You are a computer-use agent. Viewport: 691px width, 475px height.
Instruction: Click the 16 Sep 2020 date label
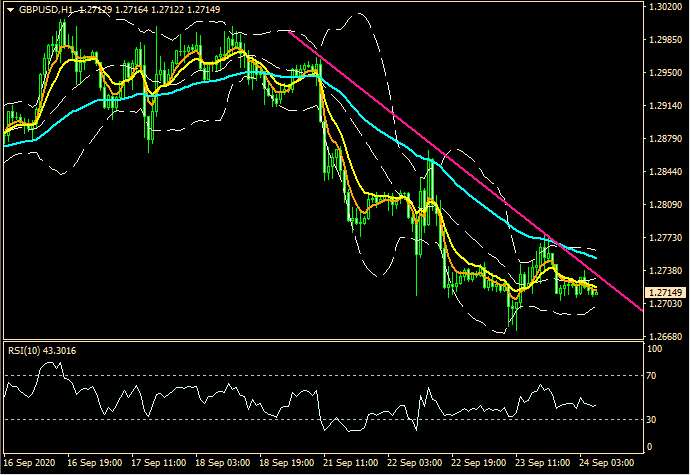pos(29,464)
